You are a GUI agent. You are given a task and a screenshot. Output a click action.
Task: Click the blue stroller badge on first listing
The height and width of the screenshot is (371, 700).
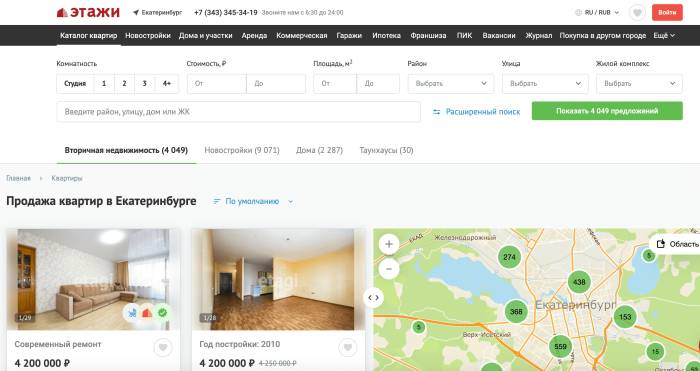click(x=132, y=313)
